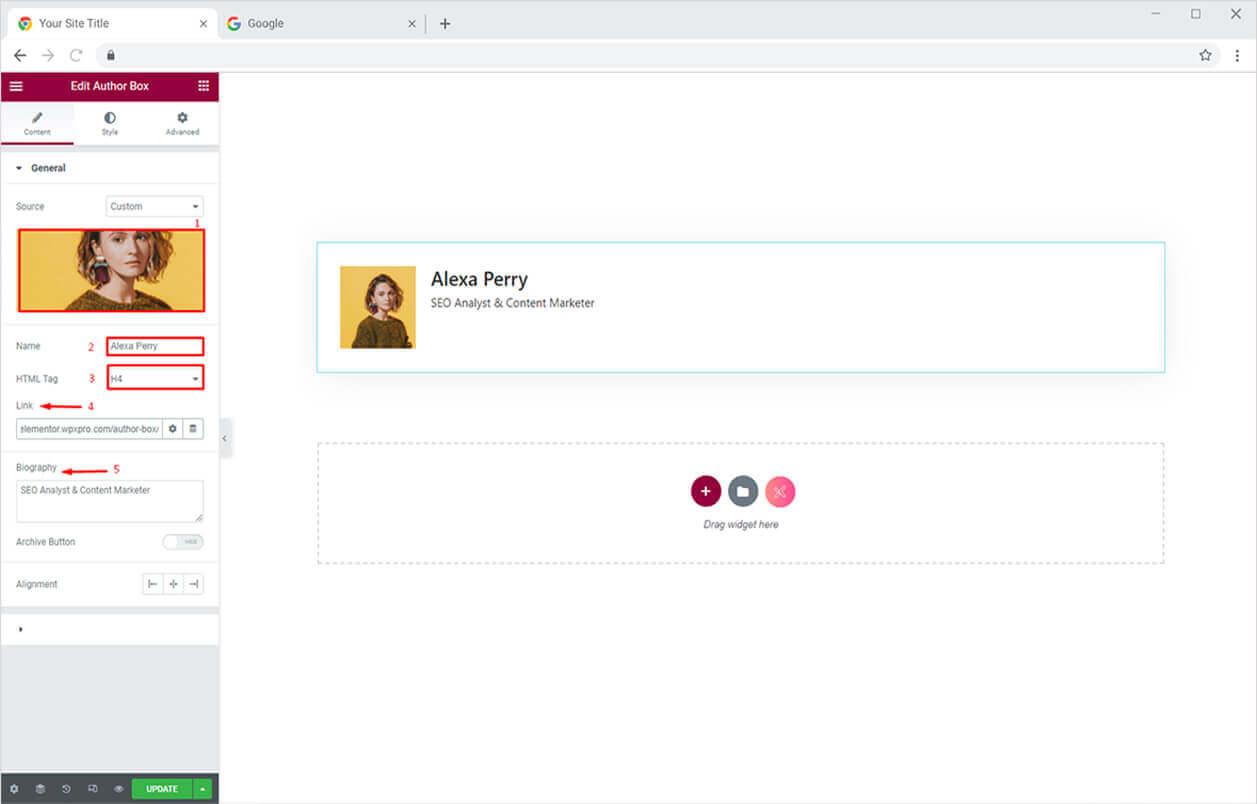This screenshot has width=1257, height=804.
Task: Open the Elementor hamburger menu
Action: (x=16, y=86)
